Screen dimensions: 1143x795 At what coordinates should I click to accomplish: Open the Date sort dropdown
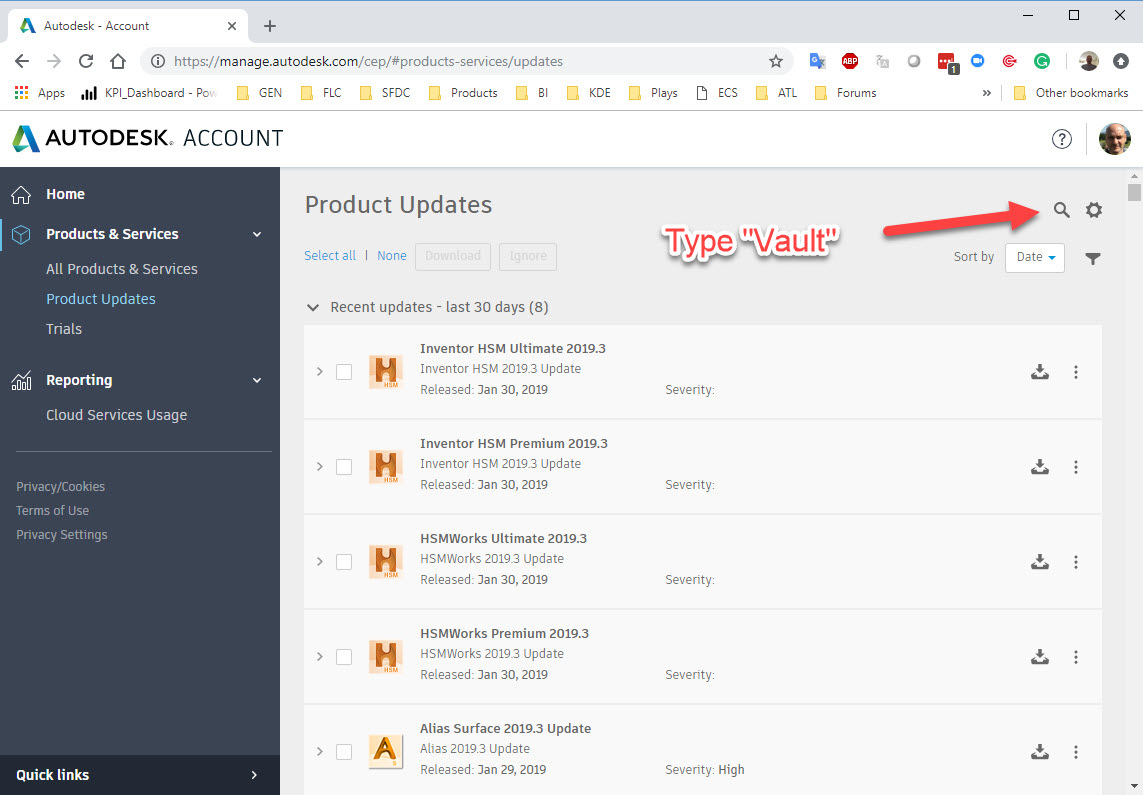[x=1034, y=257]
